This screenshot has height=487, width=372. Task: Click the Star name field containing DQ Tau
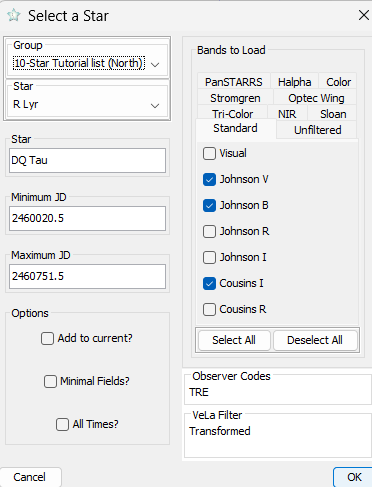pos(87,160)
